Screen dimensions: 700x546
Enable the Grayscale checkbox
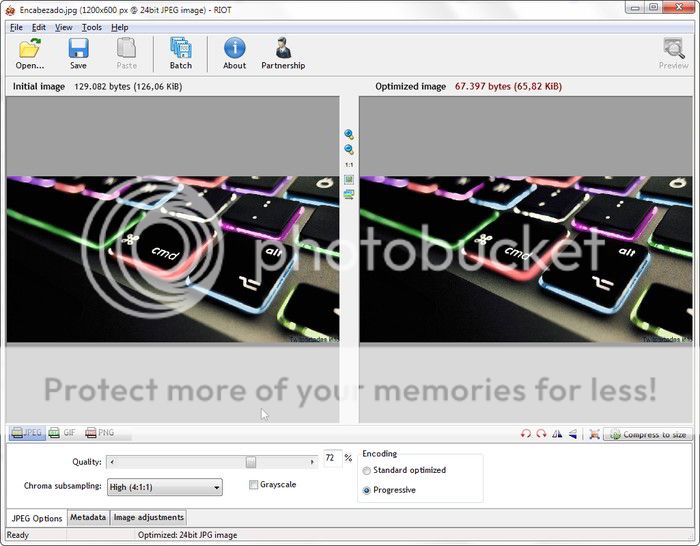click(254, 485)
